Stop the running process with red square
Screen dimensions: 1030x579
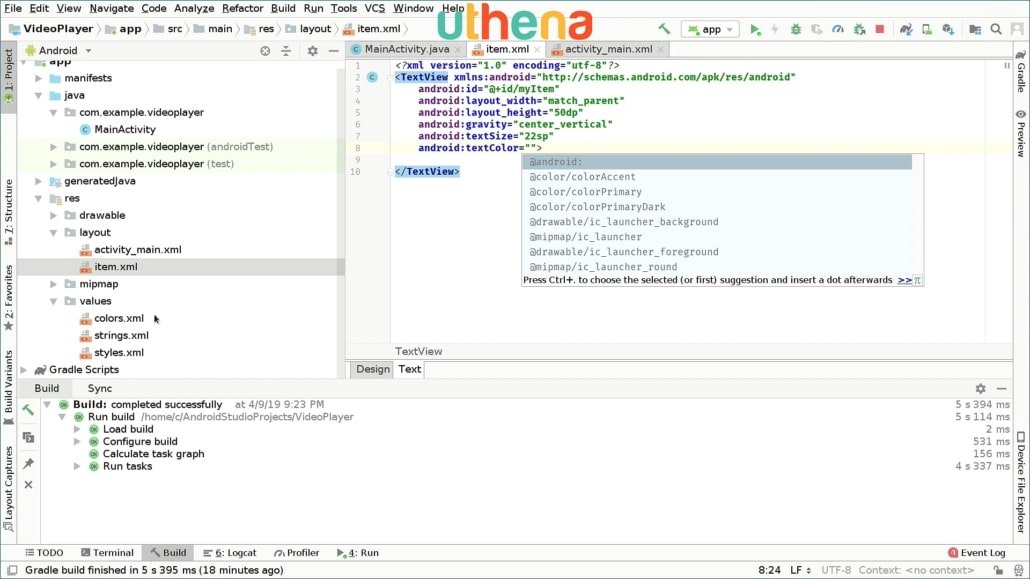click(880, 29)
